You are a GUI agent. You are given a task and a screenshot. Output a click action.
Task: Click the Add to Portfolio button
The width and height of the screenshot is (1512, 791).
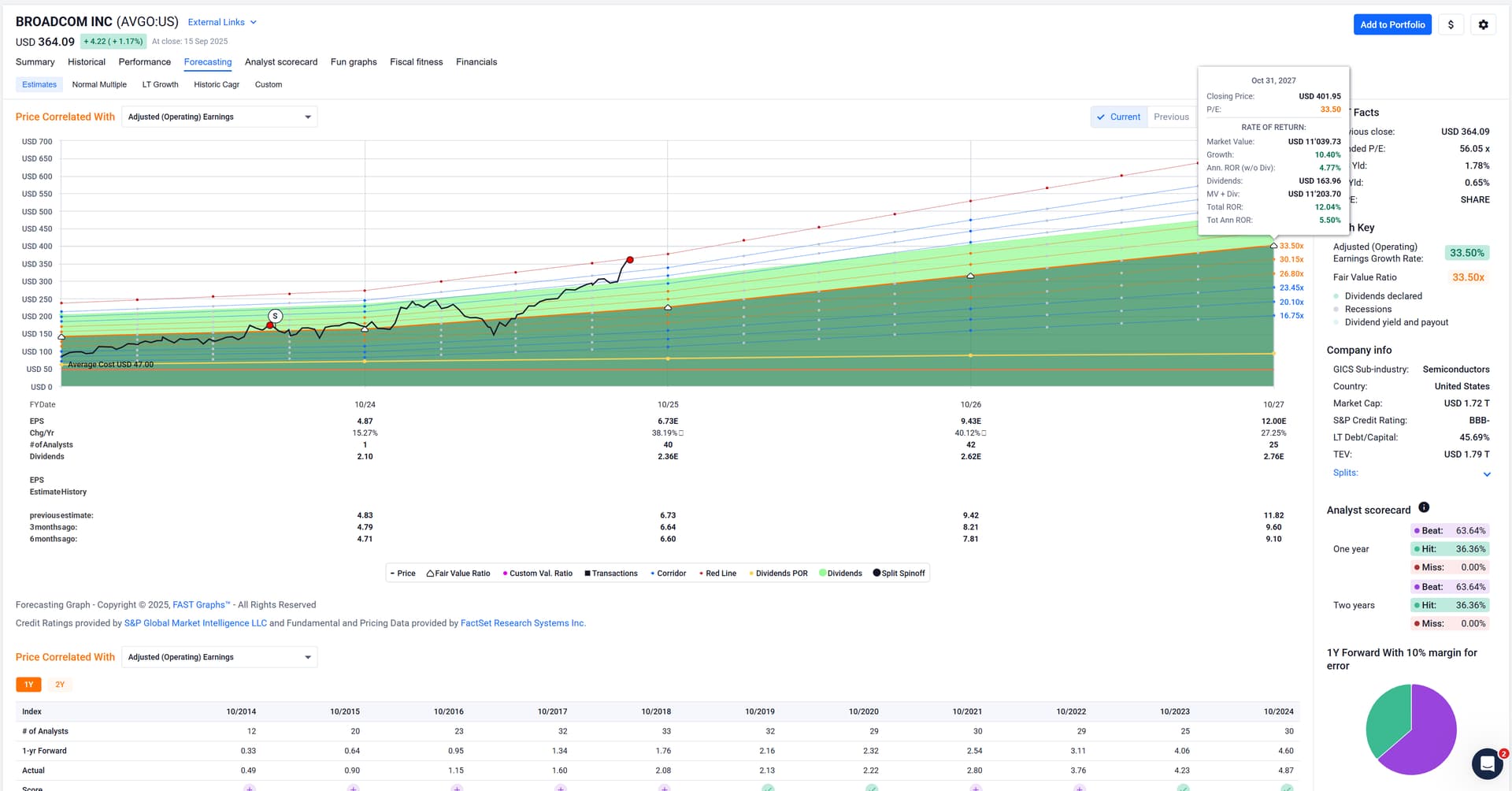click(1392, 24)
